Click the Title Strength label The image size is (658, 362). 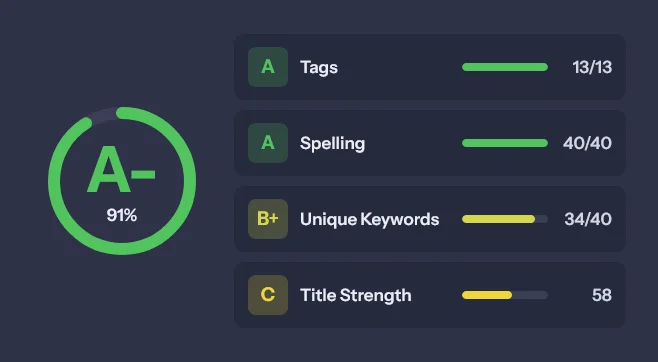click(355, 295)
